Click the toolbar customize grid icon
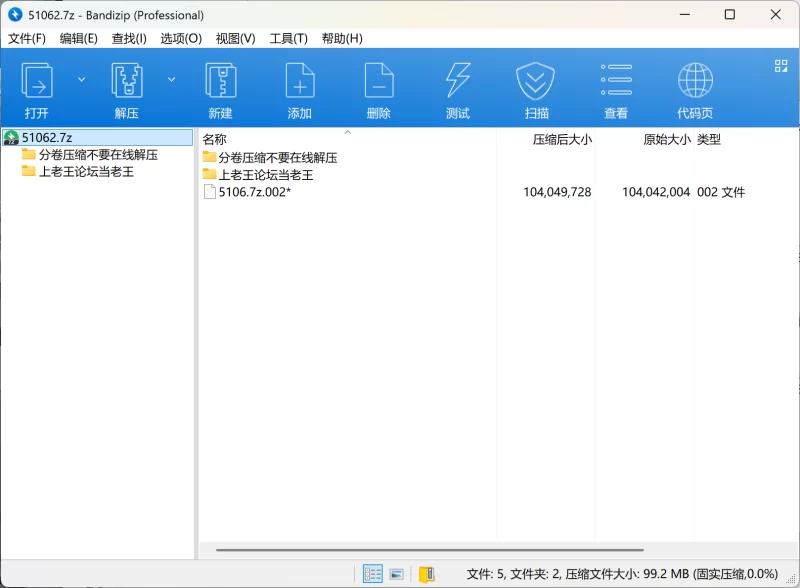Viewport: 800px width, 588px height. coord(781,66)
